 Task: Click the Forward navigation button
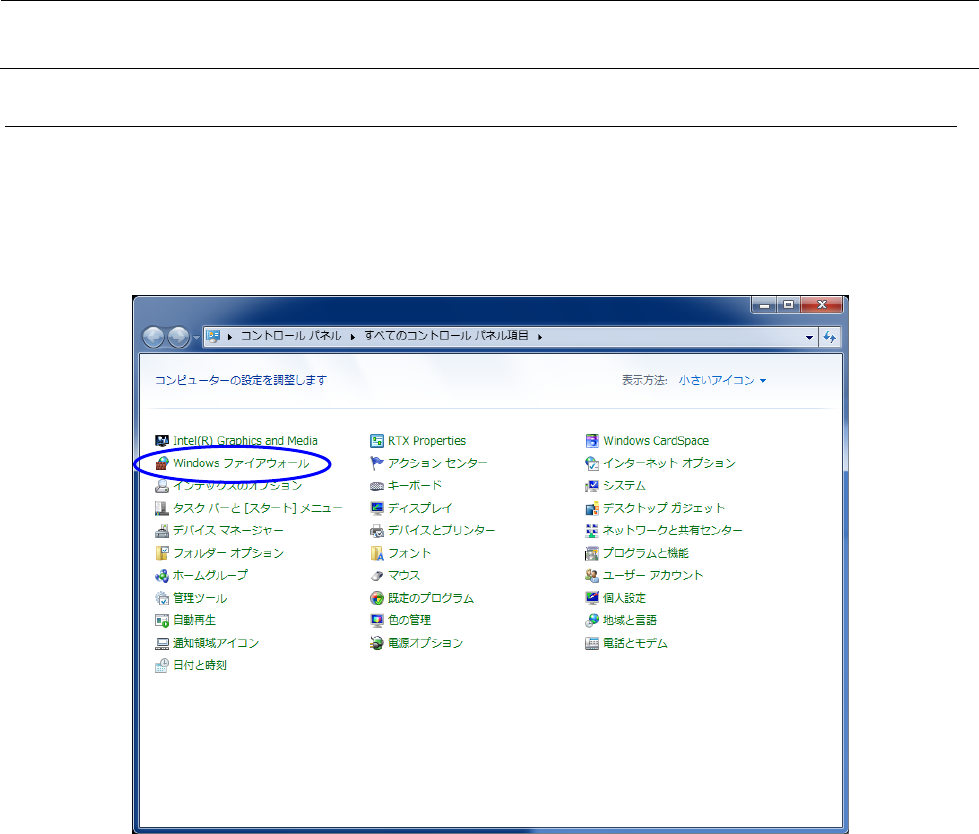coord(179,337)
